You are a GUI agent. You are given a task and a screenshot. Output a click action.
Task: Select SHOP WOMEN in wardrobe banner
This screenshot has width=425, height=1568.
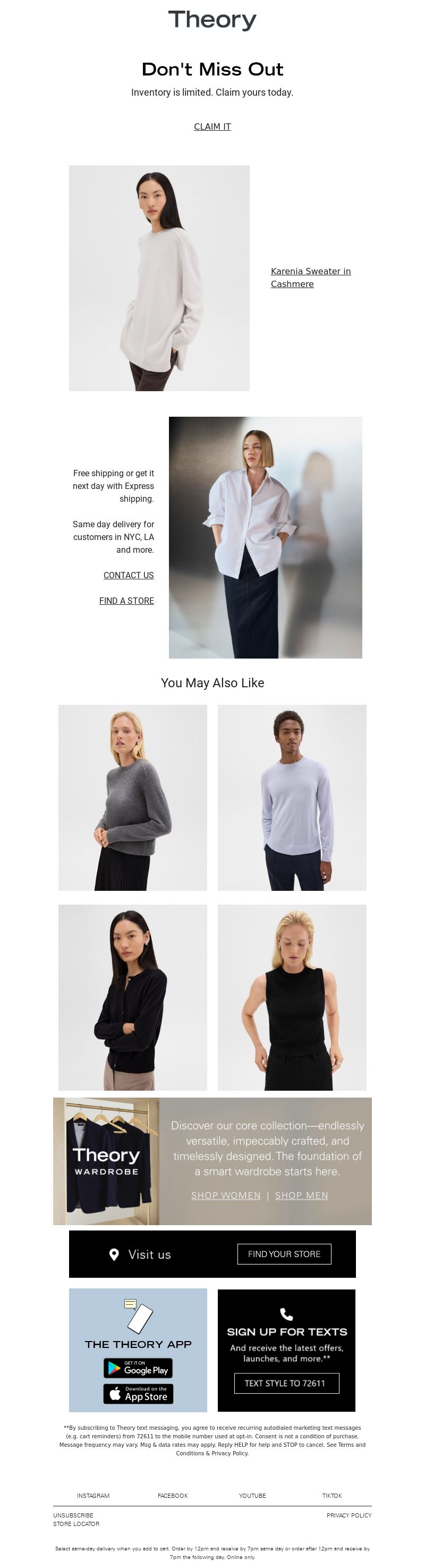coord(226,1195)
